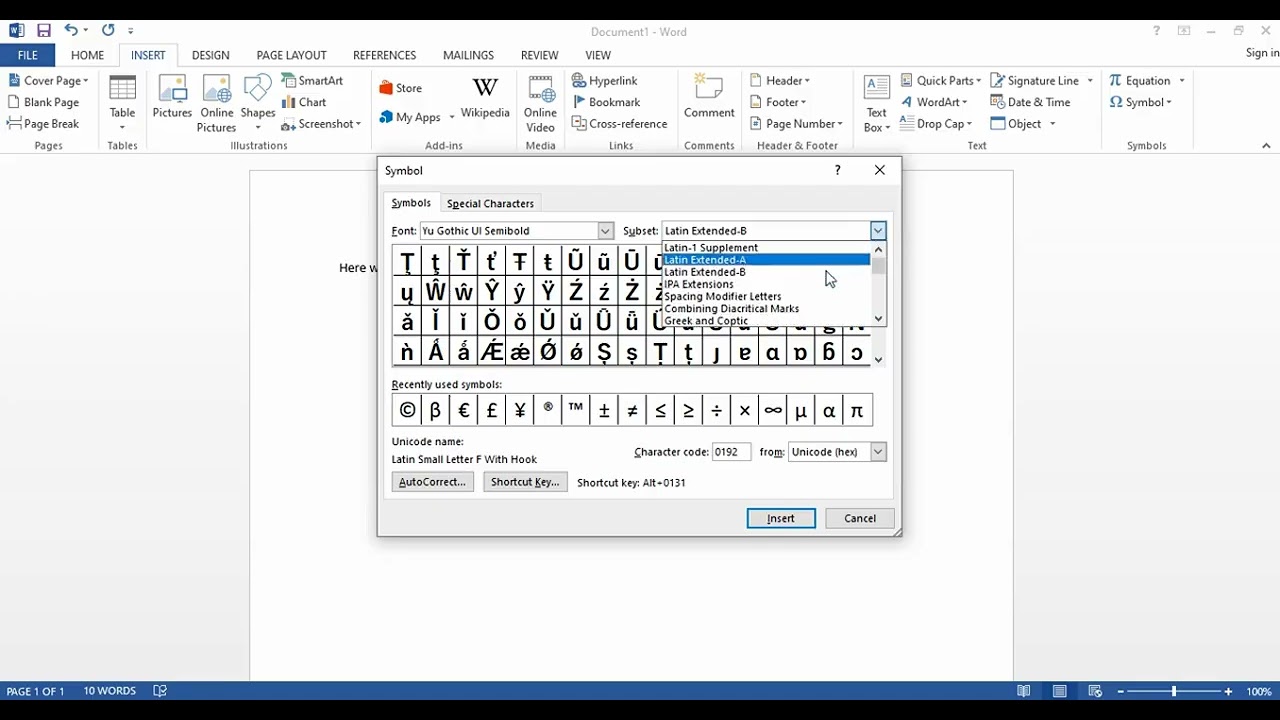This screenshot has height=720, width=1280.
Task: Add a Cross-reference
Action: pyautogui.click(x=620, y=124)
